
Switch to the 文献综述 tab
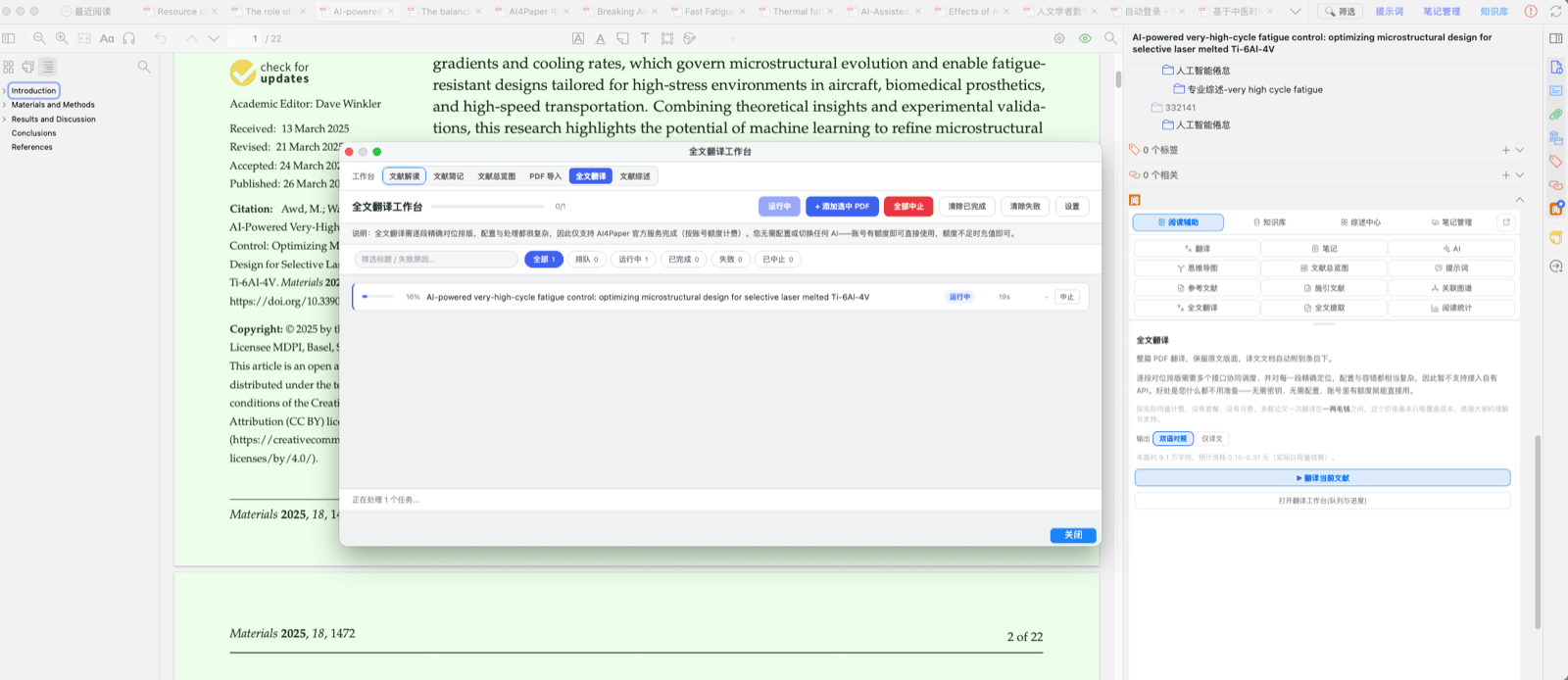coord(635,176)
